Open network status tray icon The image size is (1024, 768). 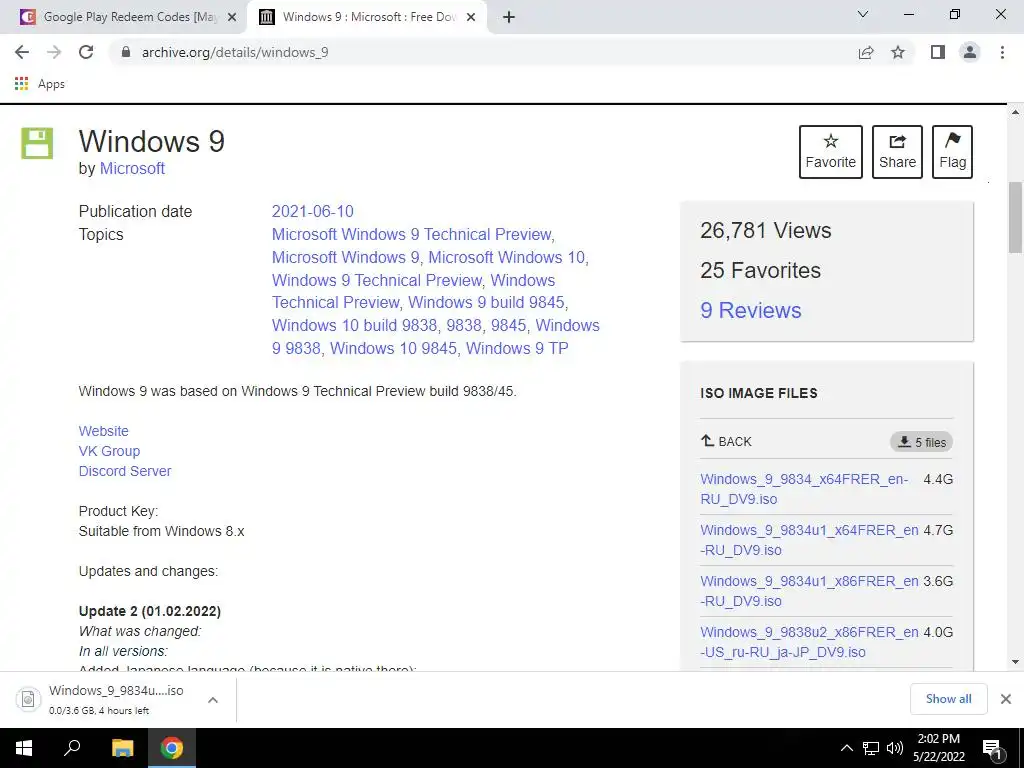[871, 748]
